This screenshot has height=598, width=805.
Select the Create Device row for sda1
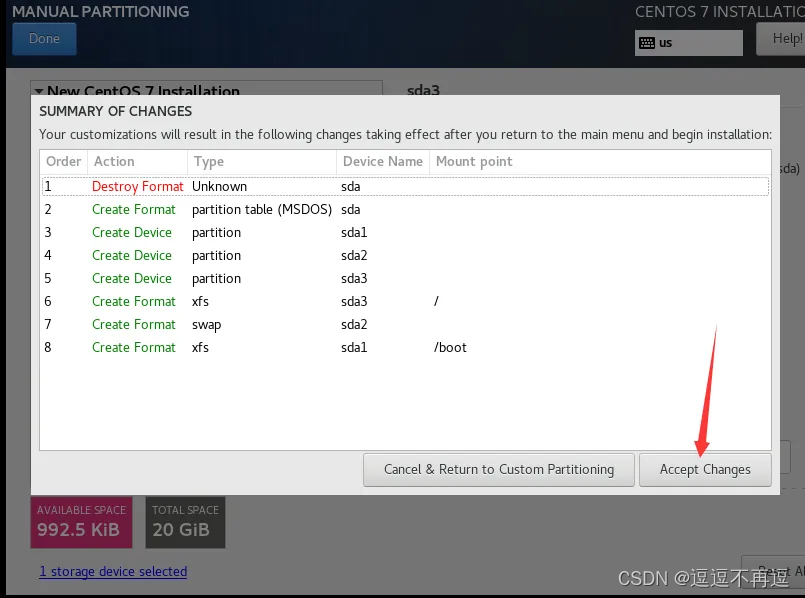(405, 233)
